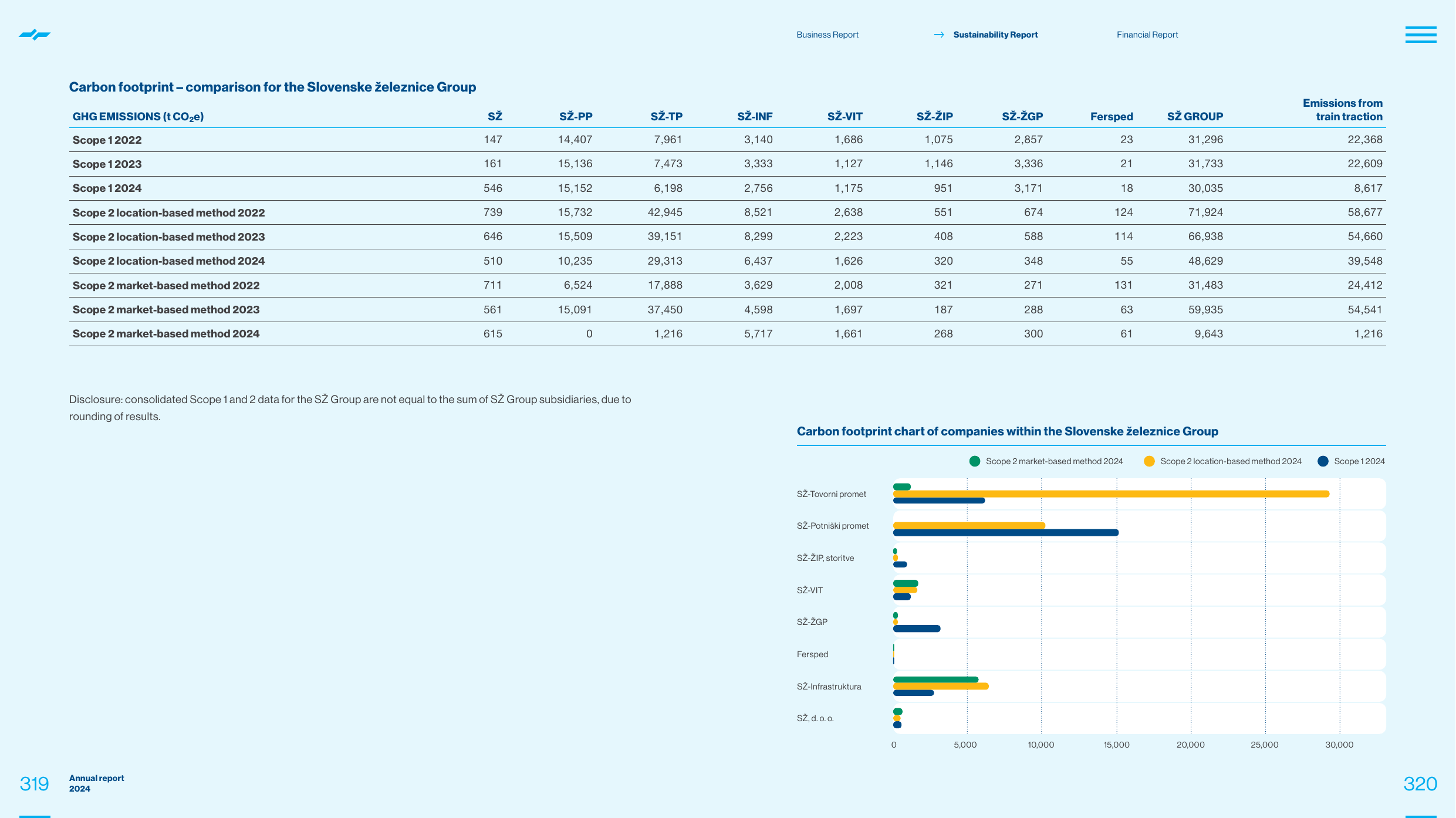Select 'Scope 2 location-based method 2022' row label
The image size is (1456, 818).
(168, 212)
